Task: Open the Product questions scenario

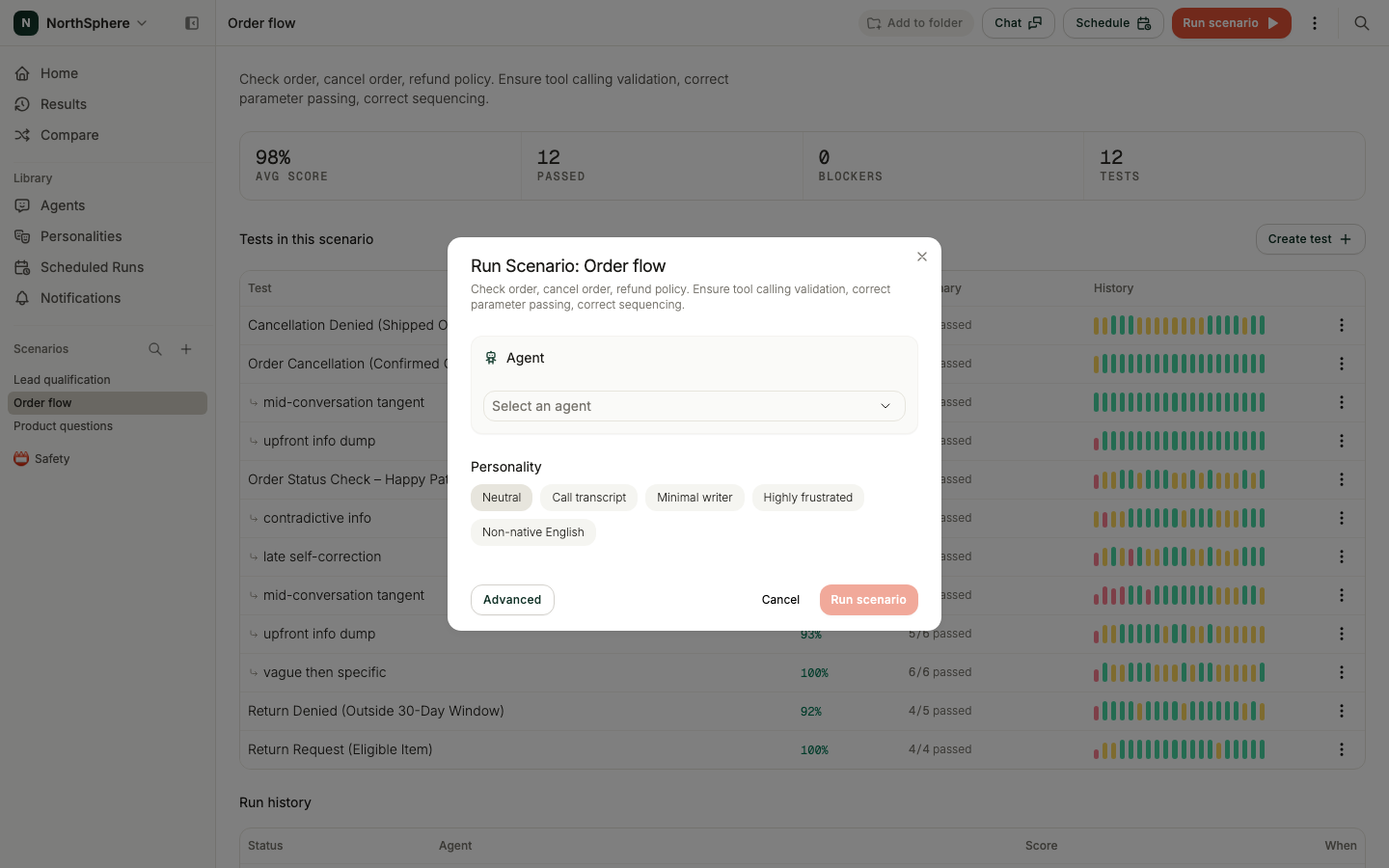Action: click(107, 426)
